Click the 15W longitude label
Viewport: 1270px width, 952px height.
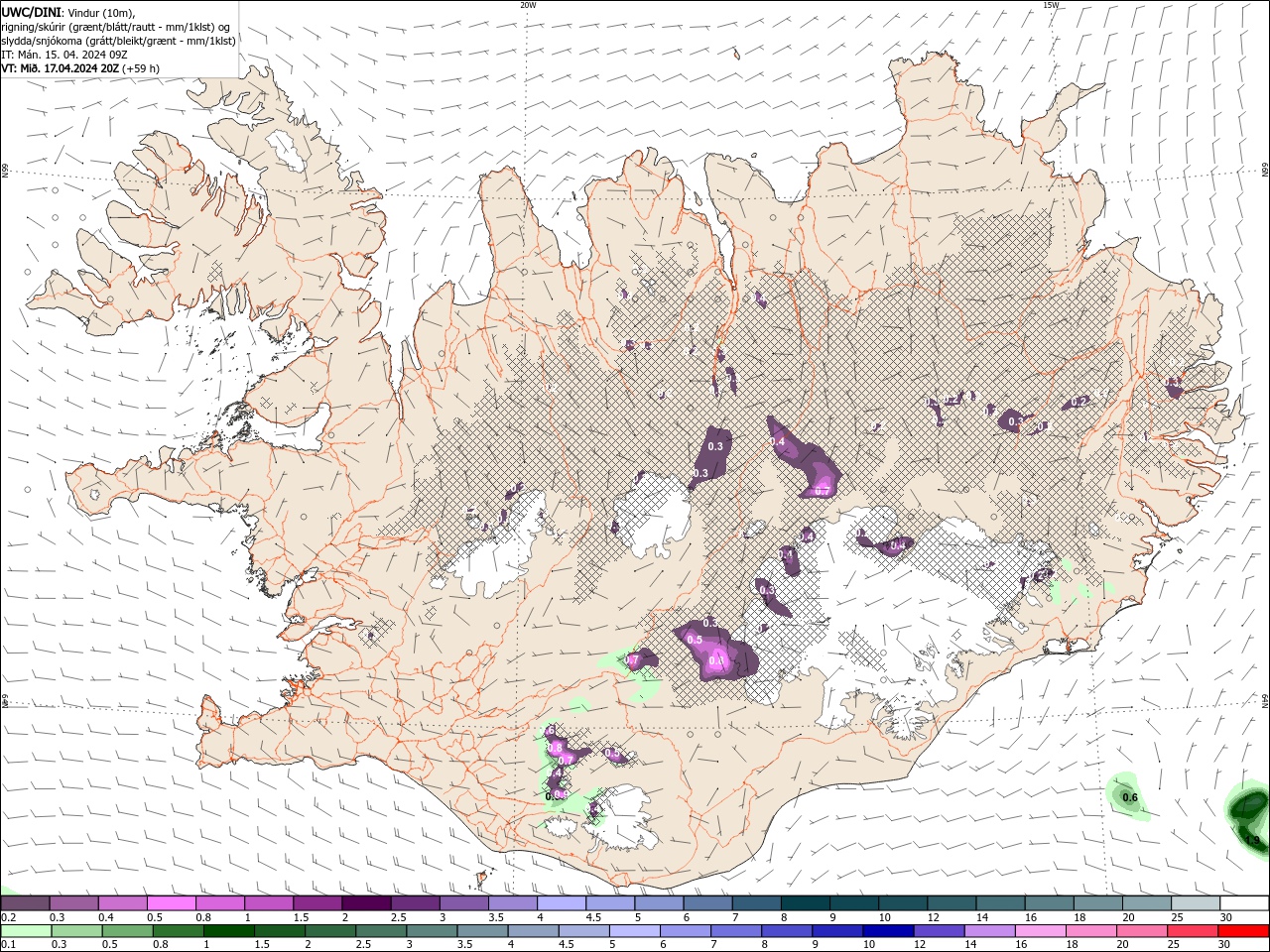[1051, 5]
